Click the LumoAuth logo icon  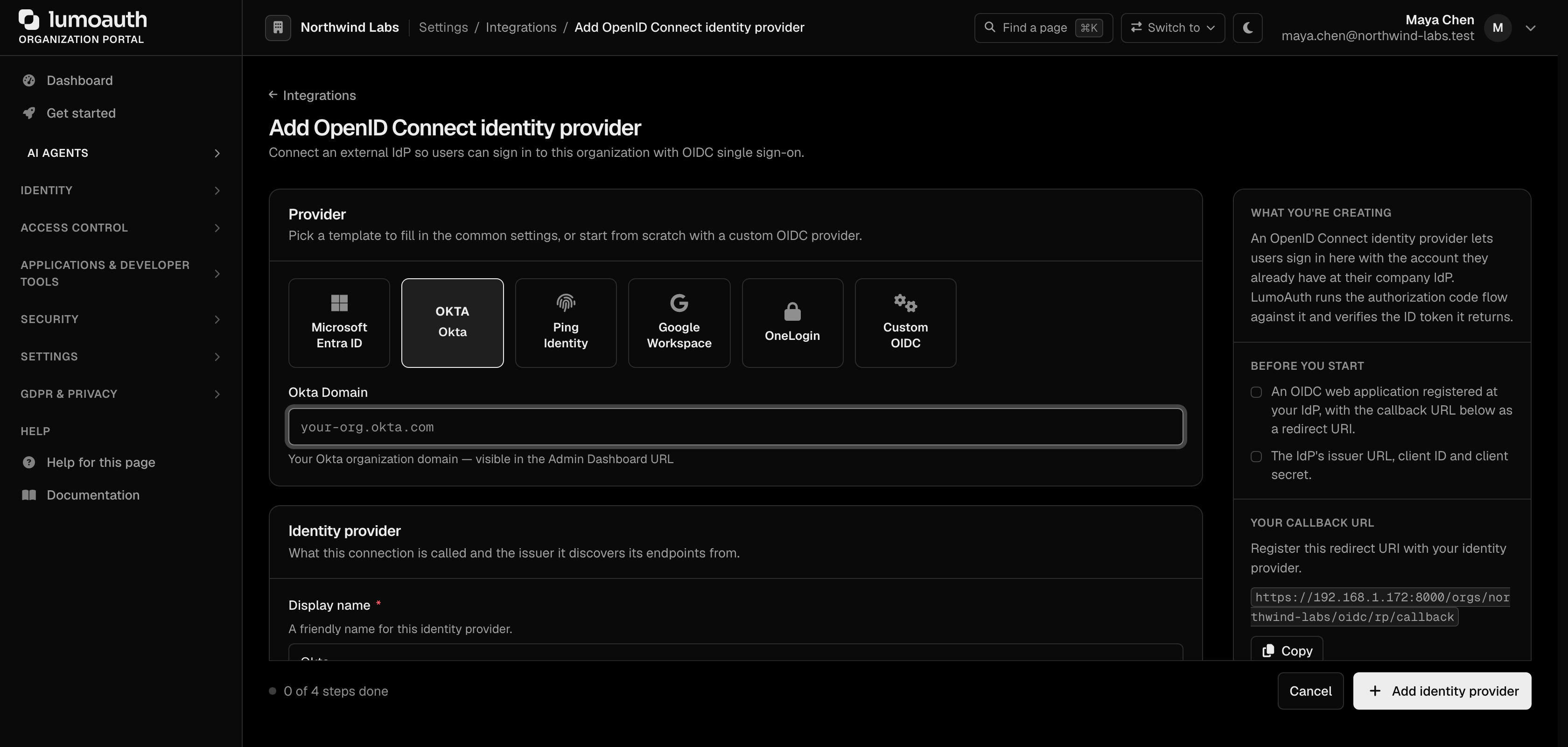tap(28, 20)
